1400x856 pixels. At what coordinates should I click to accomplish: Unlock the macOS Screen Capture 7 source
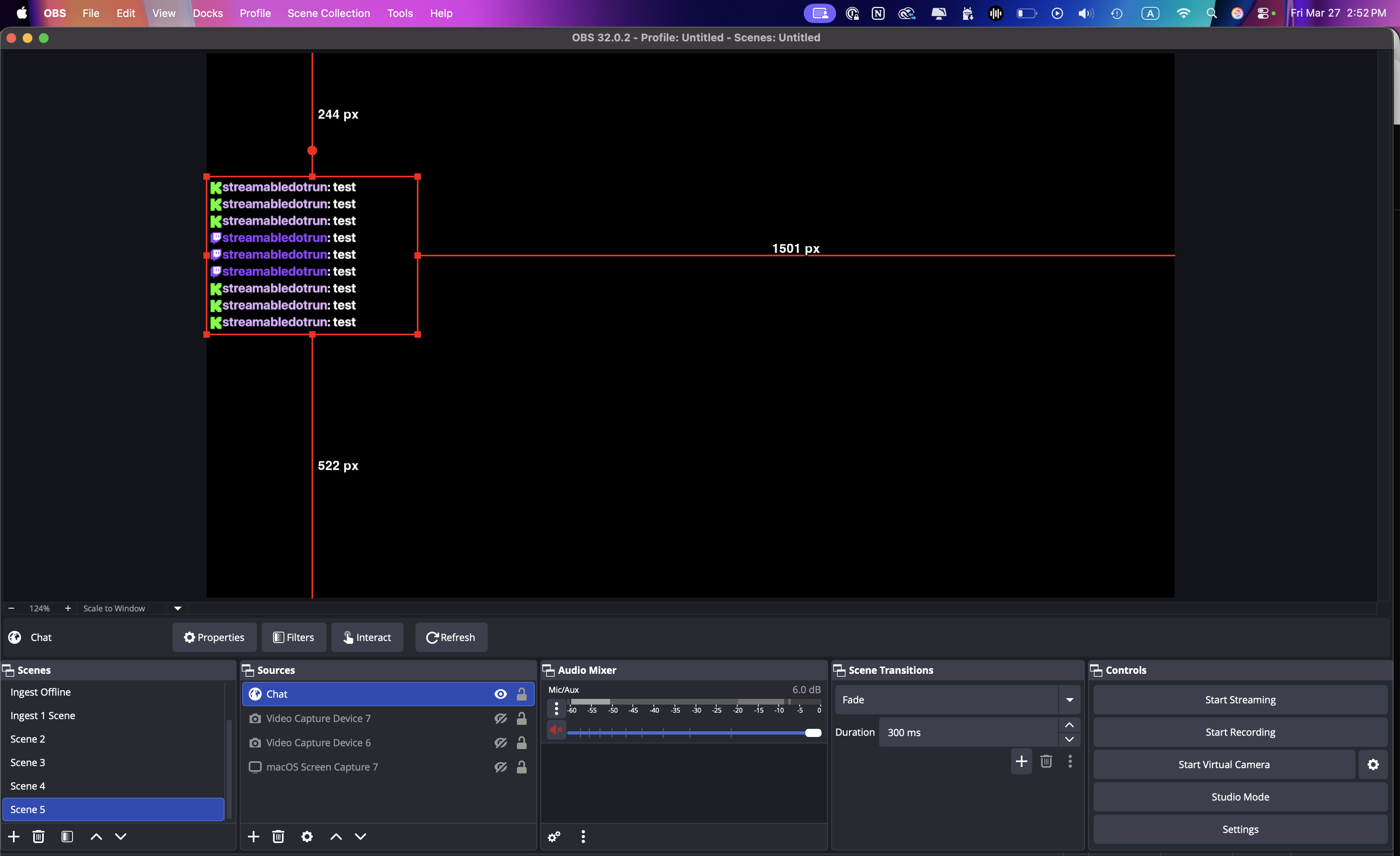[x=522, y=767]
